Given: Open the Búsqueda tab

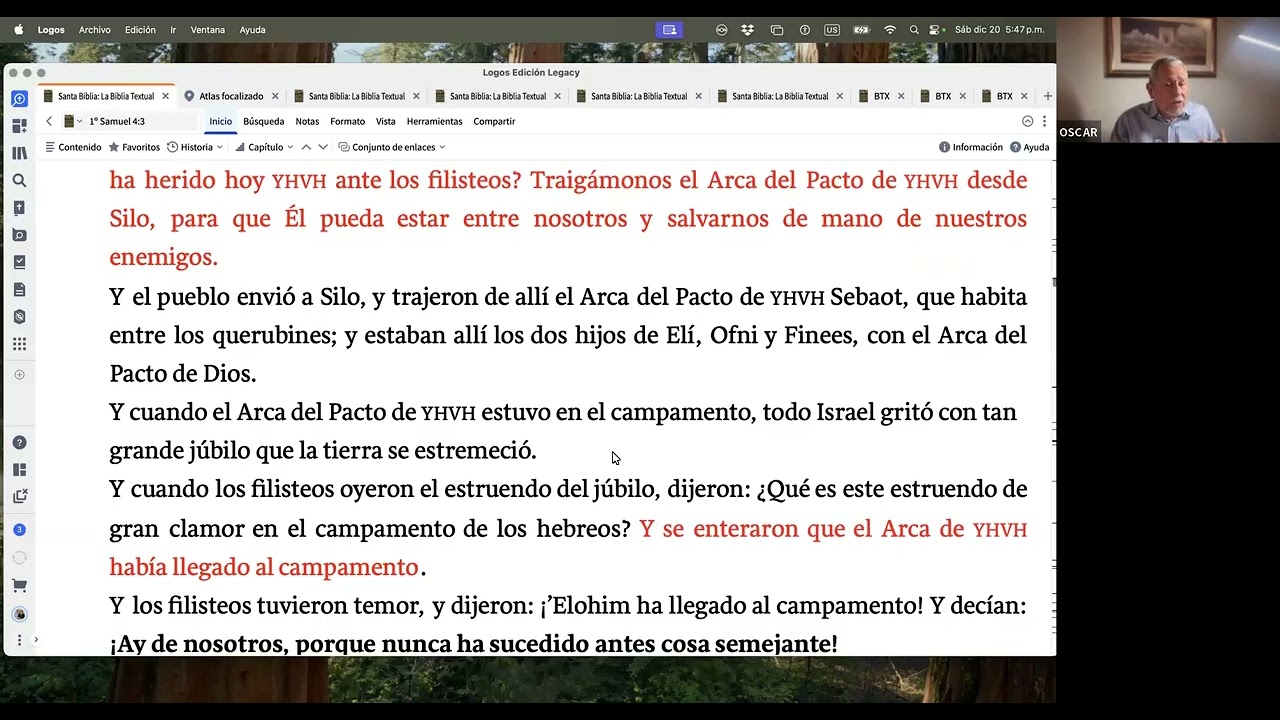Looking at the screenshot, I should (264, 121).
